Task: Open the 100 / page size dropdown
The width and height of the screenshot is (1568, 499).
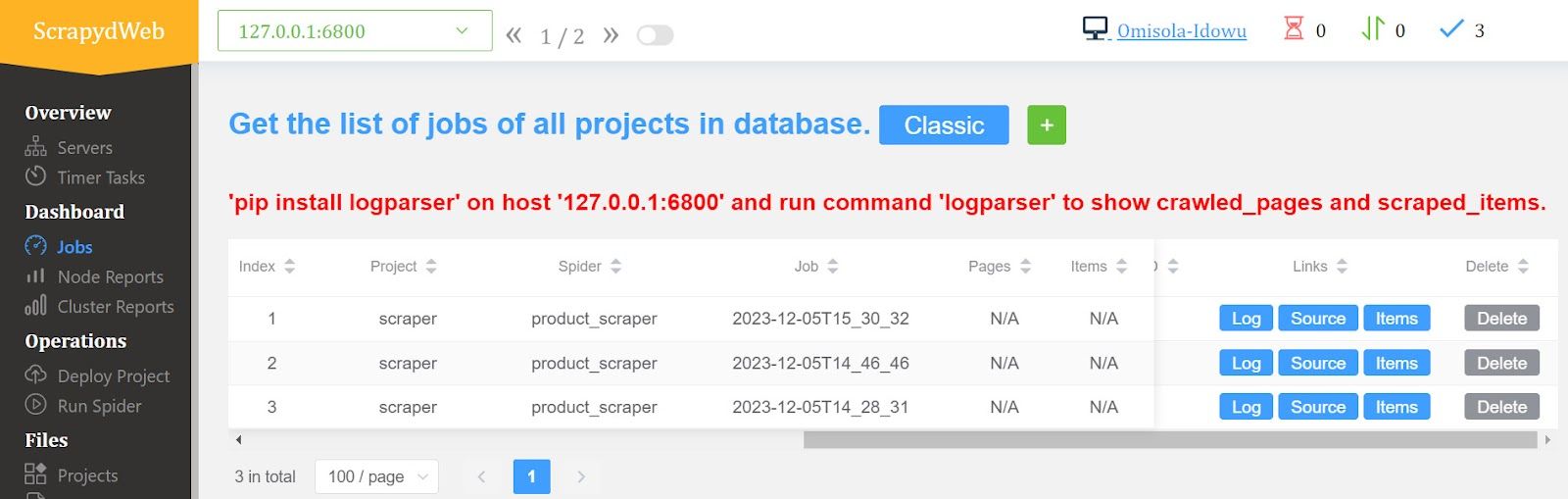Action: point(376,476)
